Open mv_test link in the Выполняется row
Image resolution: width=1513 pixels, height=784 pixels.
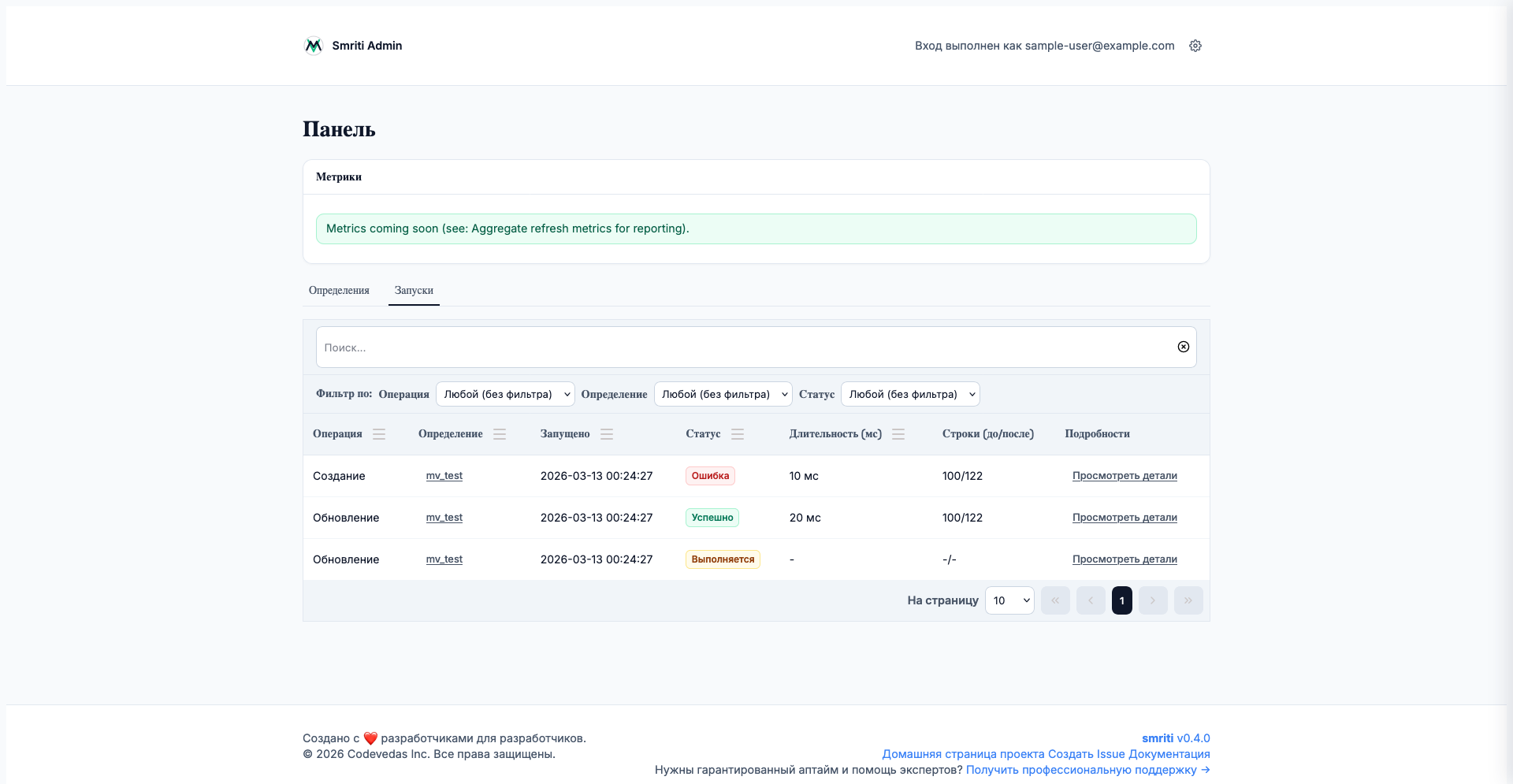tap(444, 559)
